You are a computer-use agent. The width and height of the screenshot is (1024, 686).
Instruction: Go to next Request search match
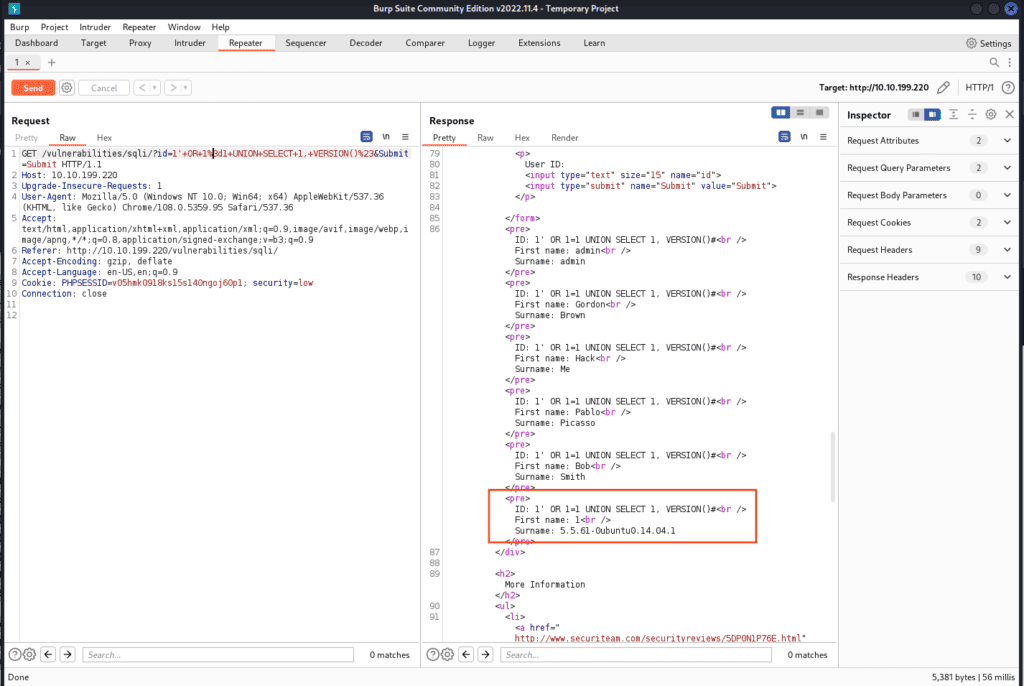[x=68, y=655]
